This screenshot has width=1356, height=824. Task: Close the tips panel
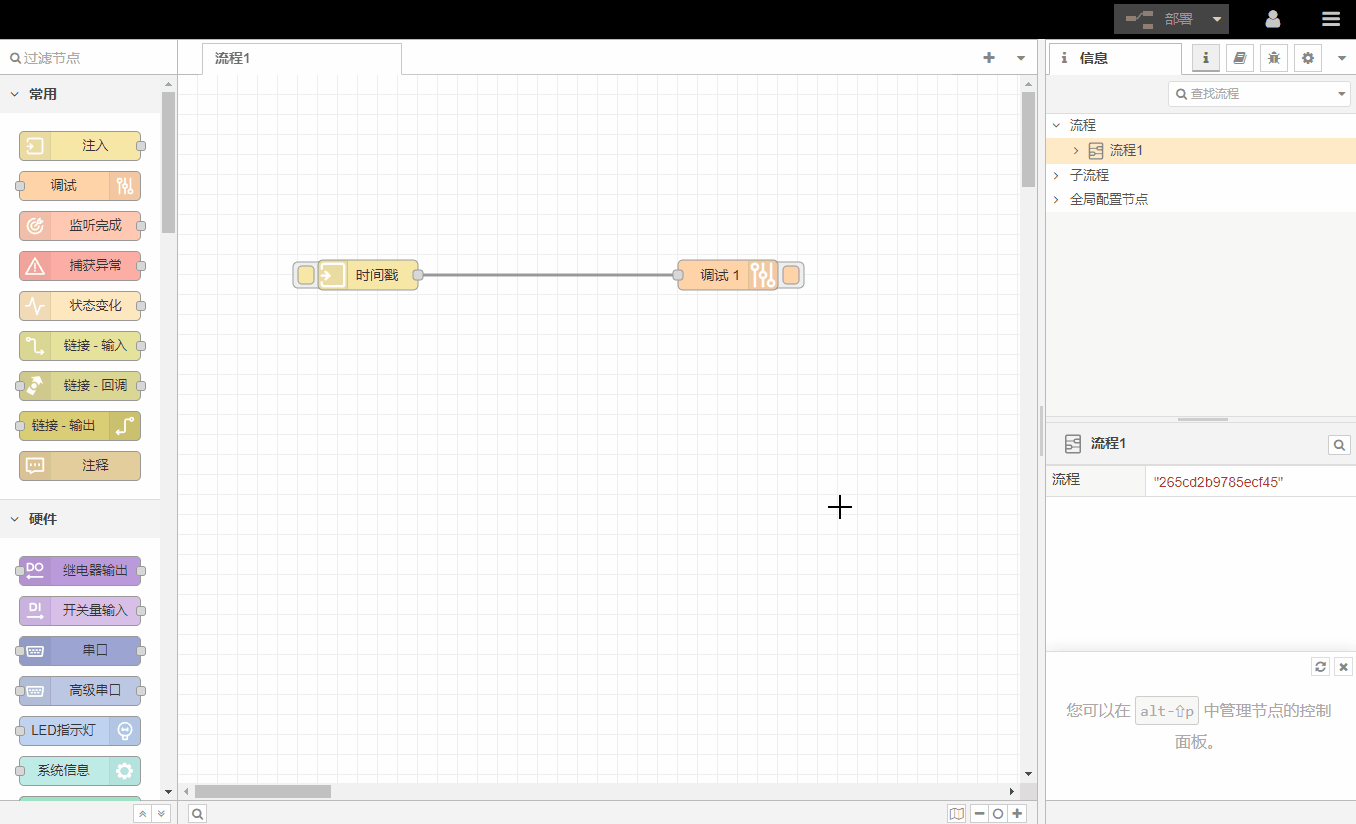(1344, 667)
